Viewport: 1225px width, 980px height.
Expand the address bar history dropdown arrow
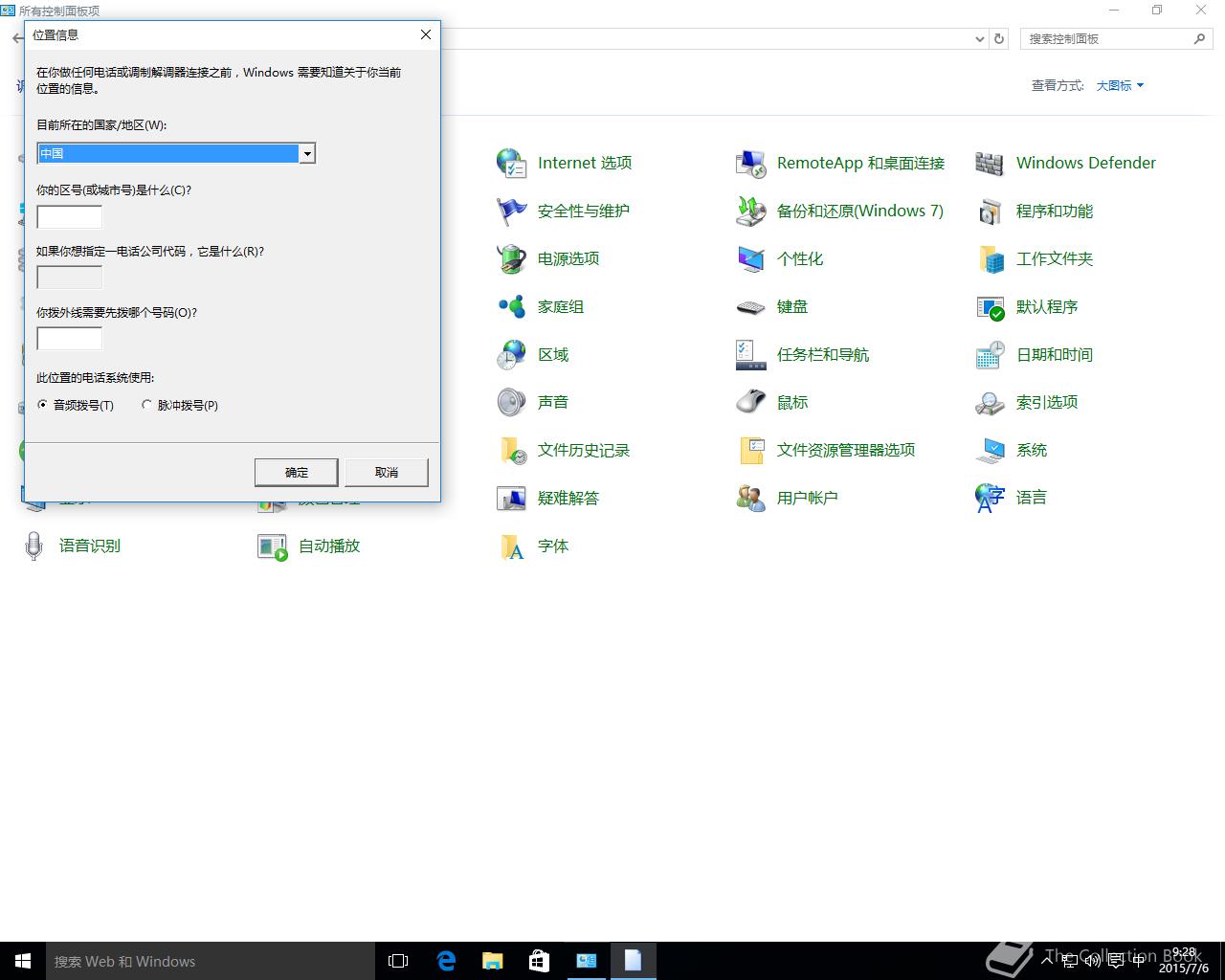click(979, 39)
